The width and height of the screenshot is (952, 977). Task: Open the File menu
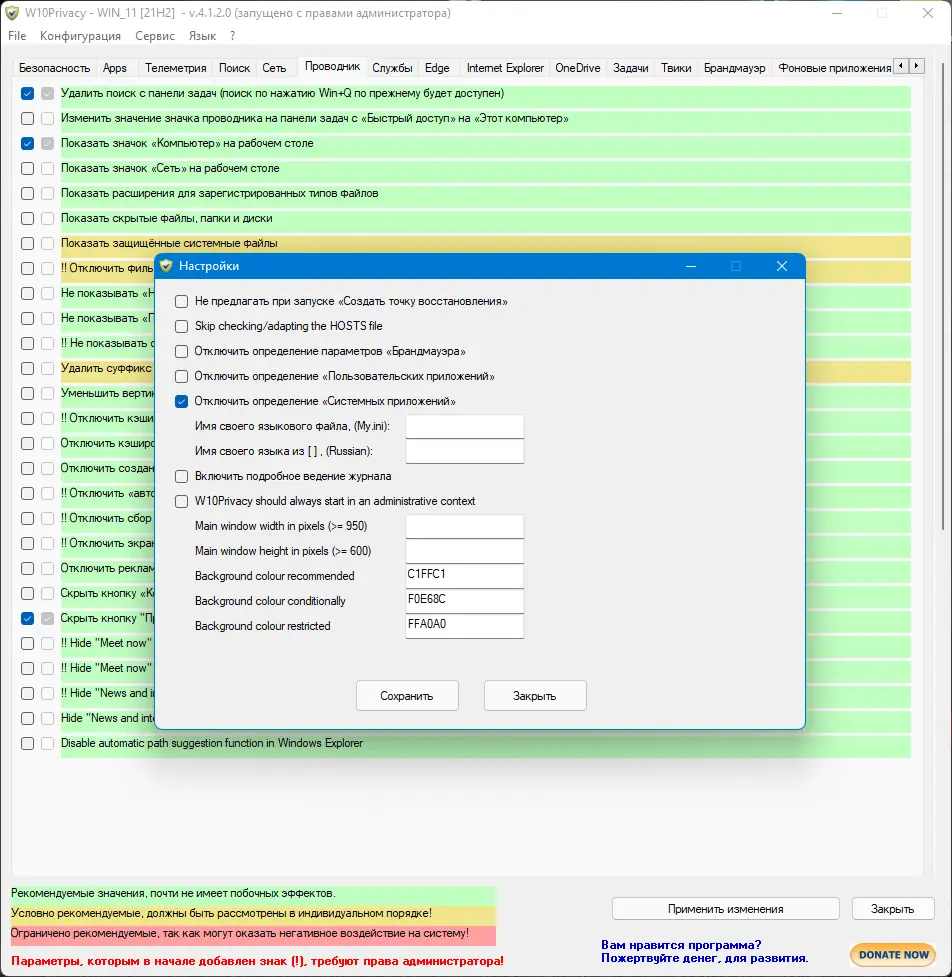[17, 36]
